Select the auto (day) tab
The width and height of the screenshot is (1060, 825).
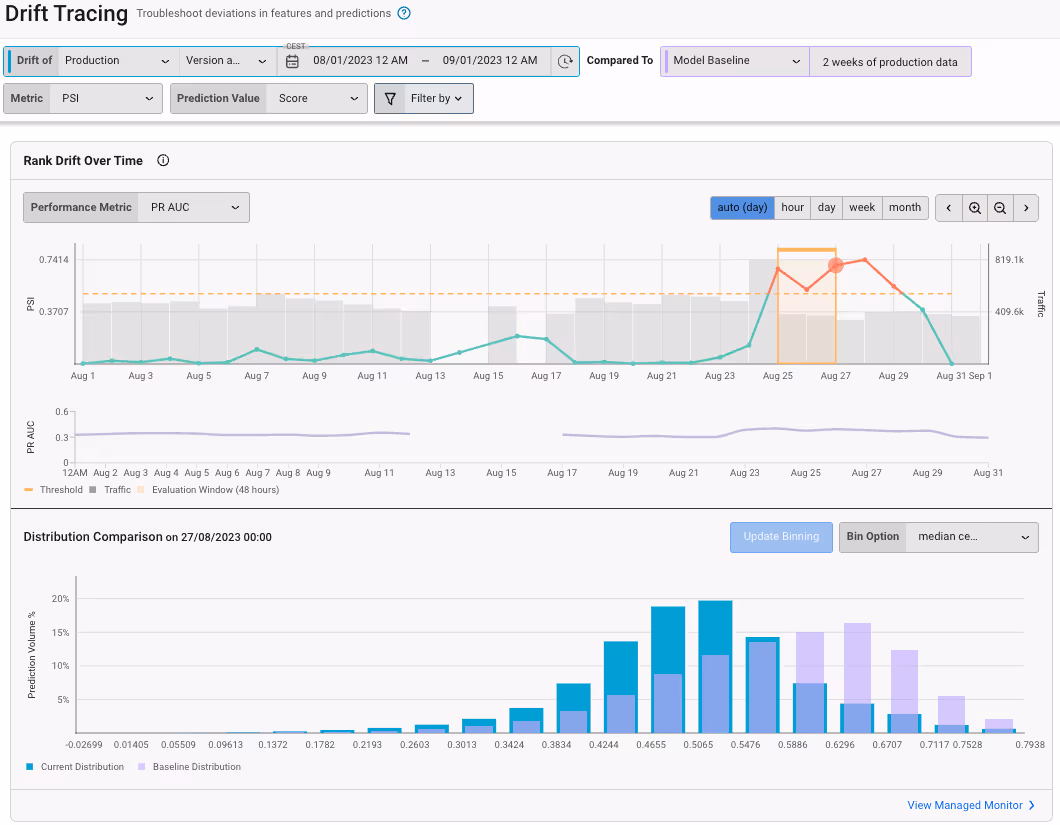click(x=742, y=208)
